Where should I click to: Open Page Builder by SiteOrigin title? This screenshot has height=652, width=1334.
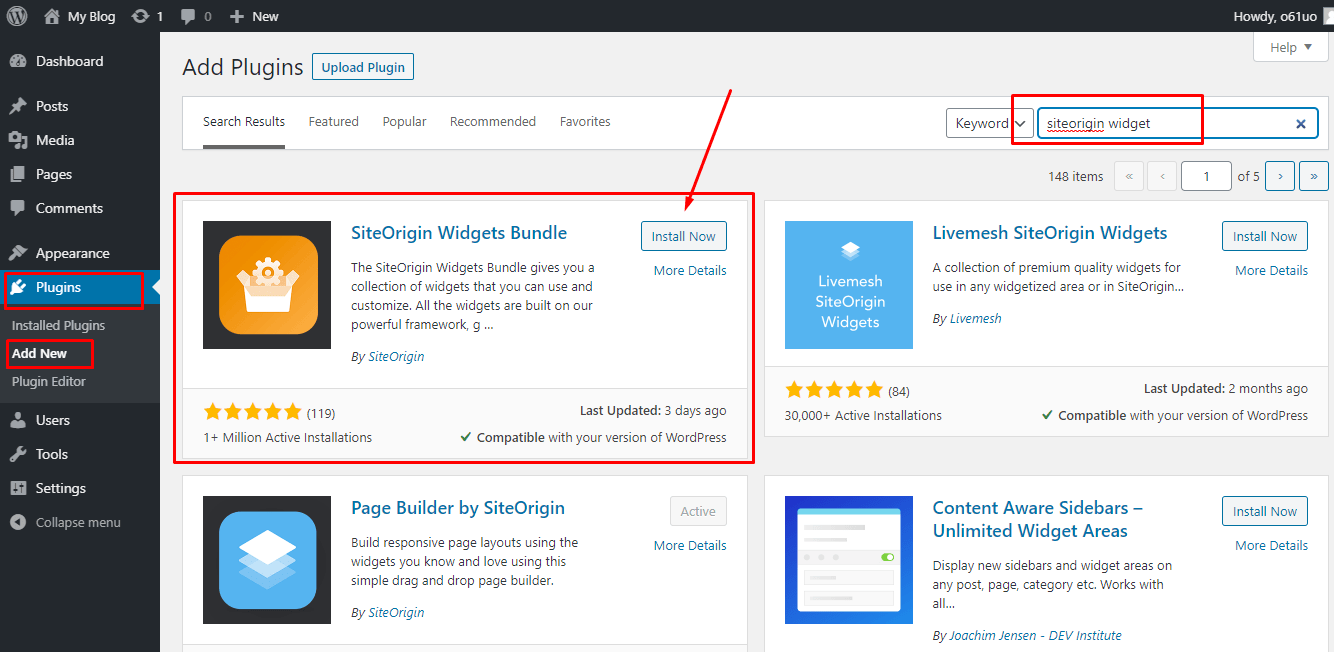click(458, 508)
